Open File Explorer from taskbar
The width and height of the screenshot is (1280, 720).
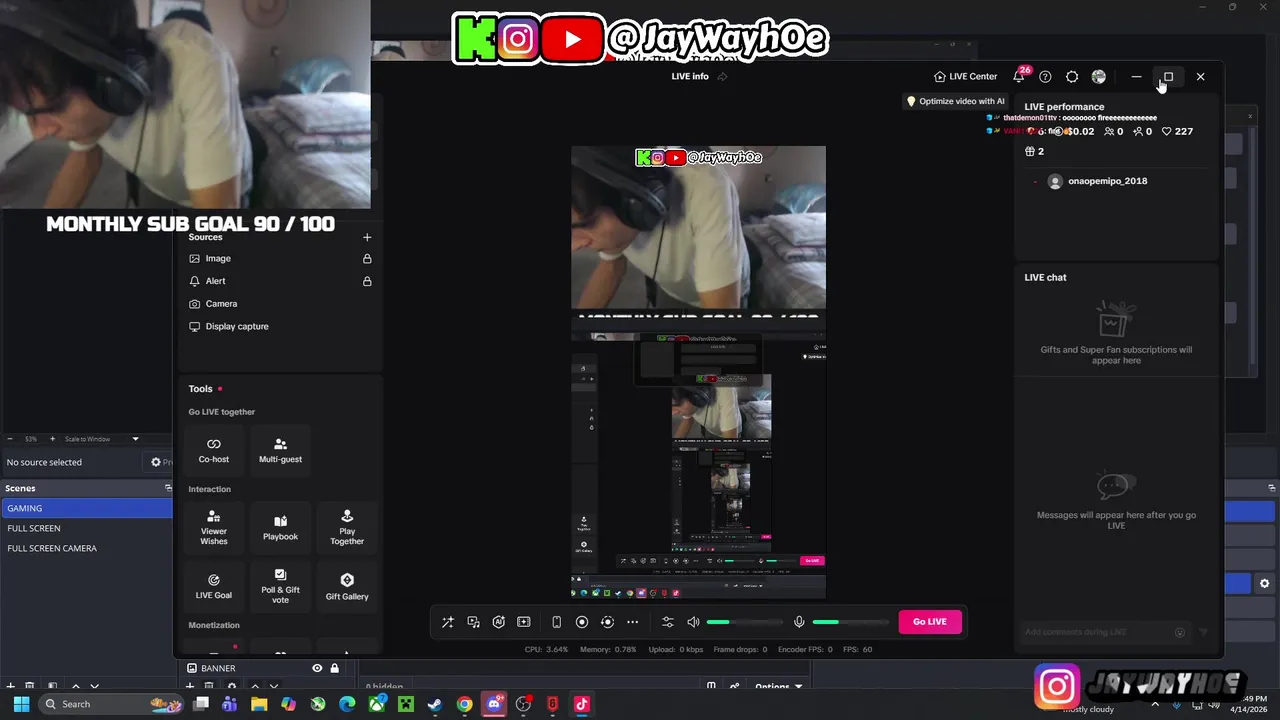[259, 704]
